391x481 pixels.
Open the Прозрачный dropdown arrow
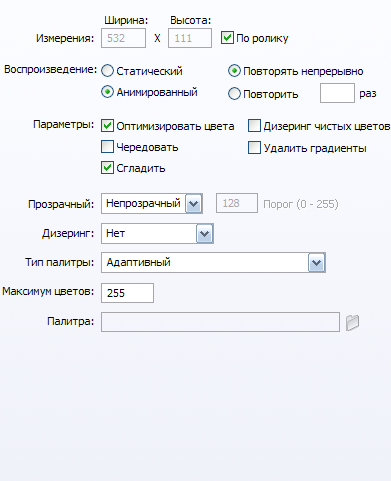194,203
